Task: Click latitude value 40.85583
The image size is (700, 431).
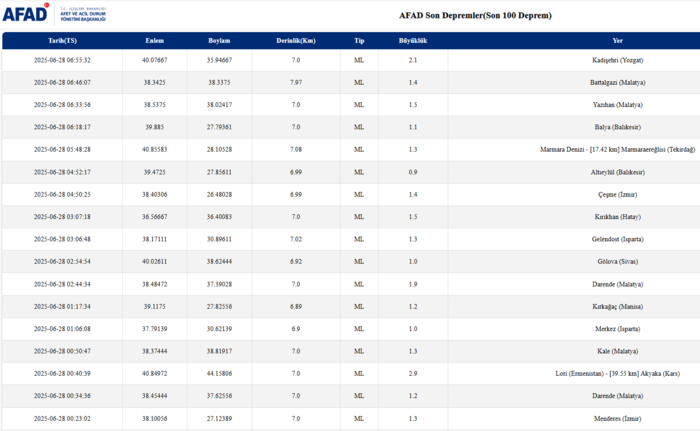Action: click(x=154, y=150)
